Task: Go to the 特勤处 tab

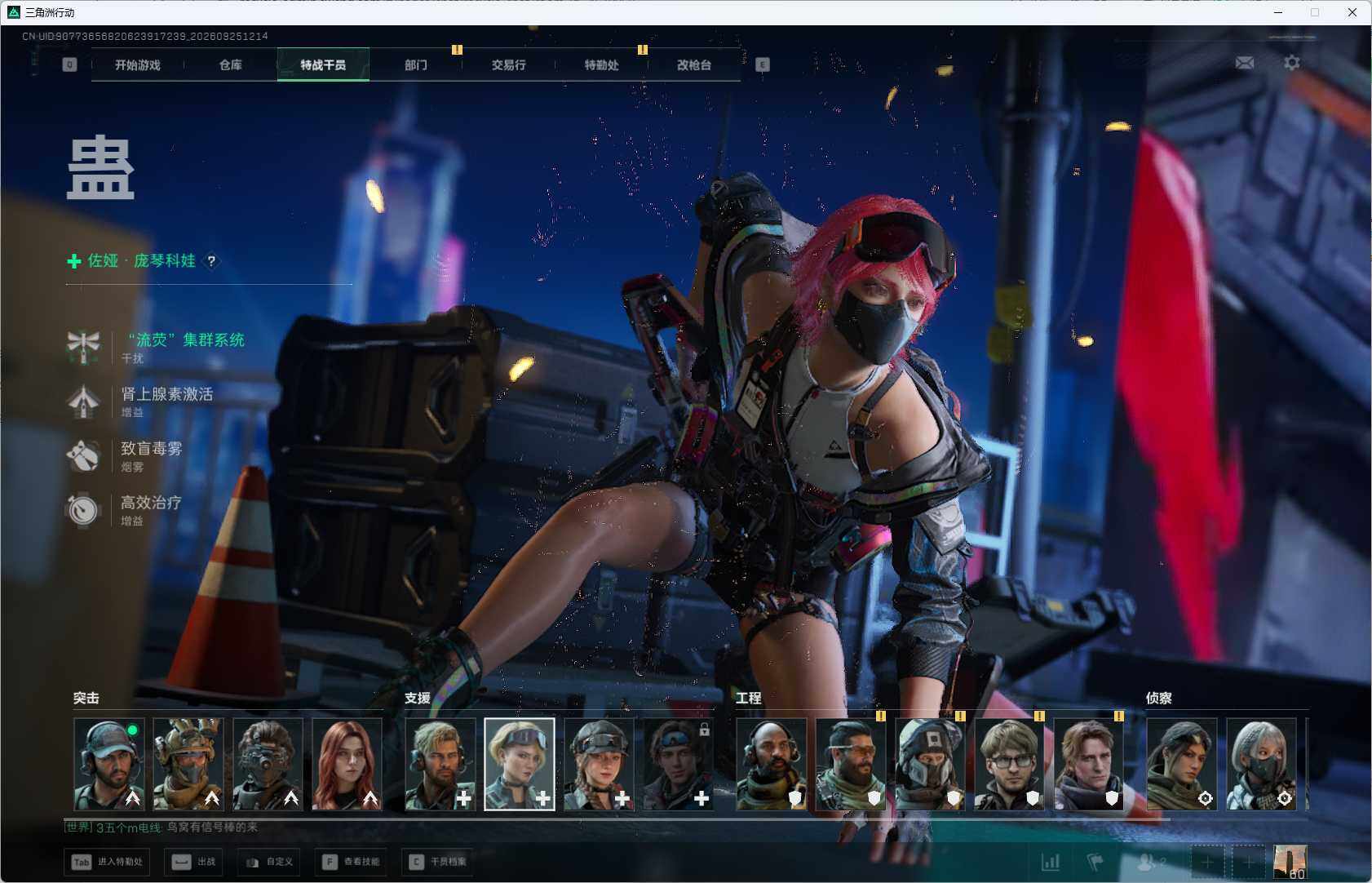Action: [601, 64]
